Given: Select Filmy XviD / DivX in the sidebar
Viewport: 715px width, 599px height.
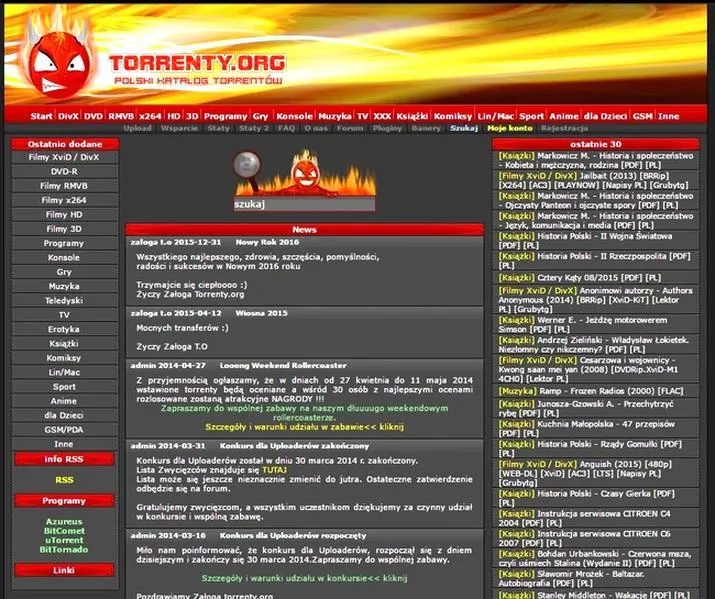Looking at the screenshot, I should (64, 157).
